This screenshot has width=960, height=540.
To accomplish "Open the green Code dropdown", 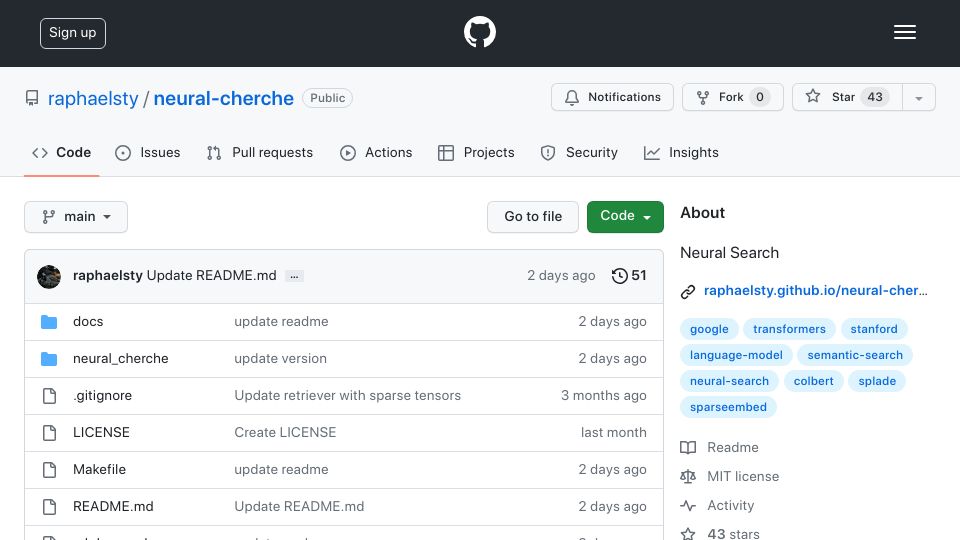I will point(625,217).
